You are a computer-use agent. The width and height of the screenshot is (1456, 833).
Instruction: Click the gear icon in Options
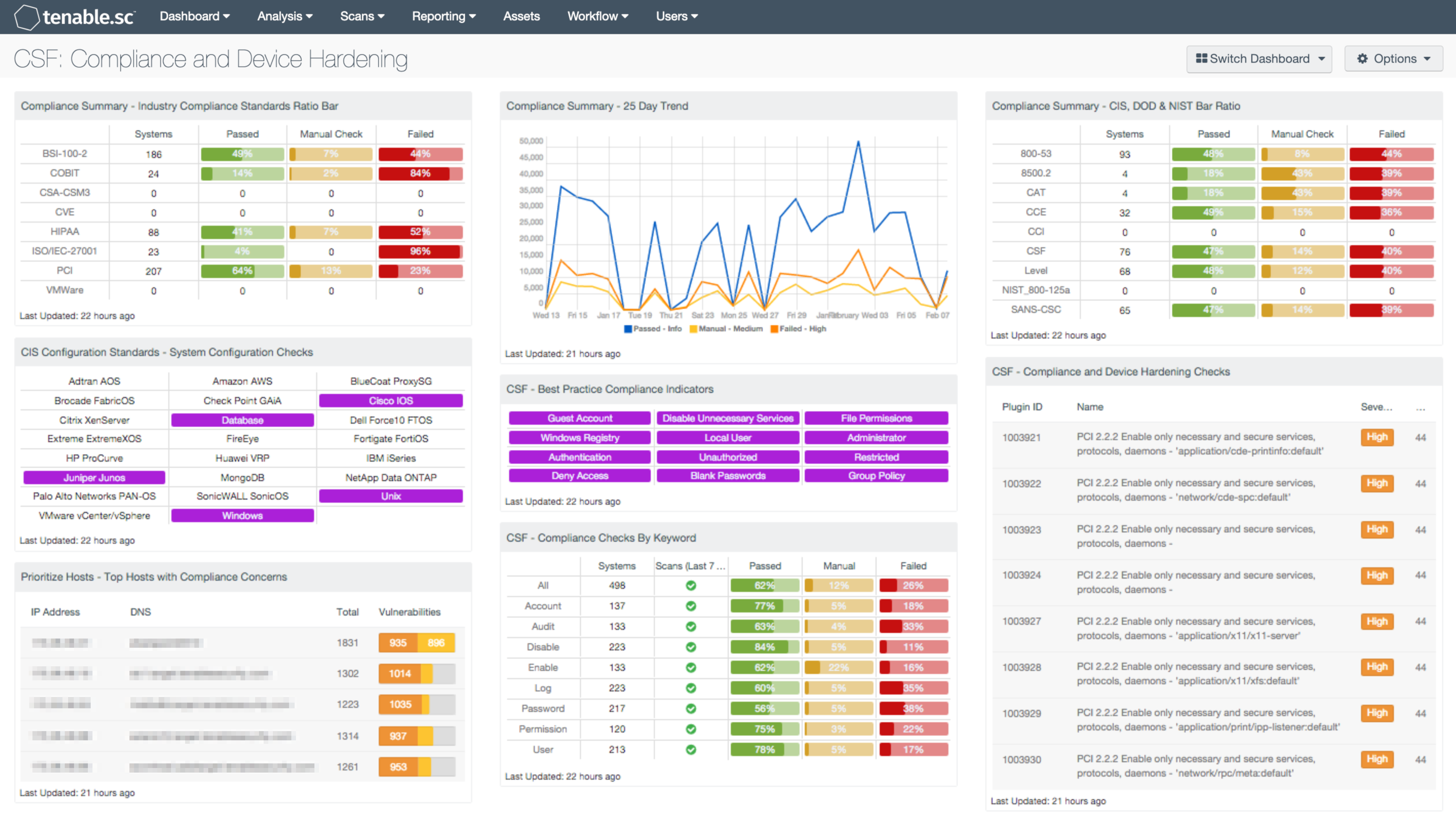click(x=1362, y=58)
